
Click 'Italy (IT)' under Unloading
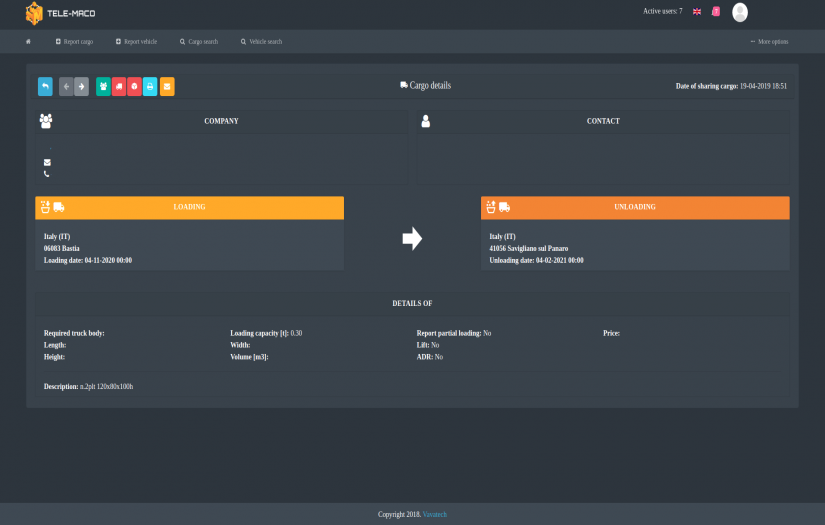pyautogui.click(x=502, y=237)
